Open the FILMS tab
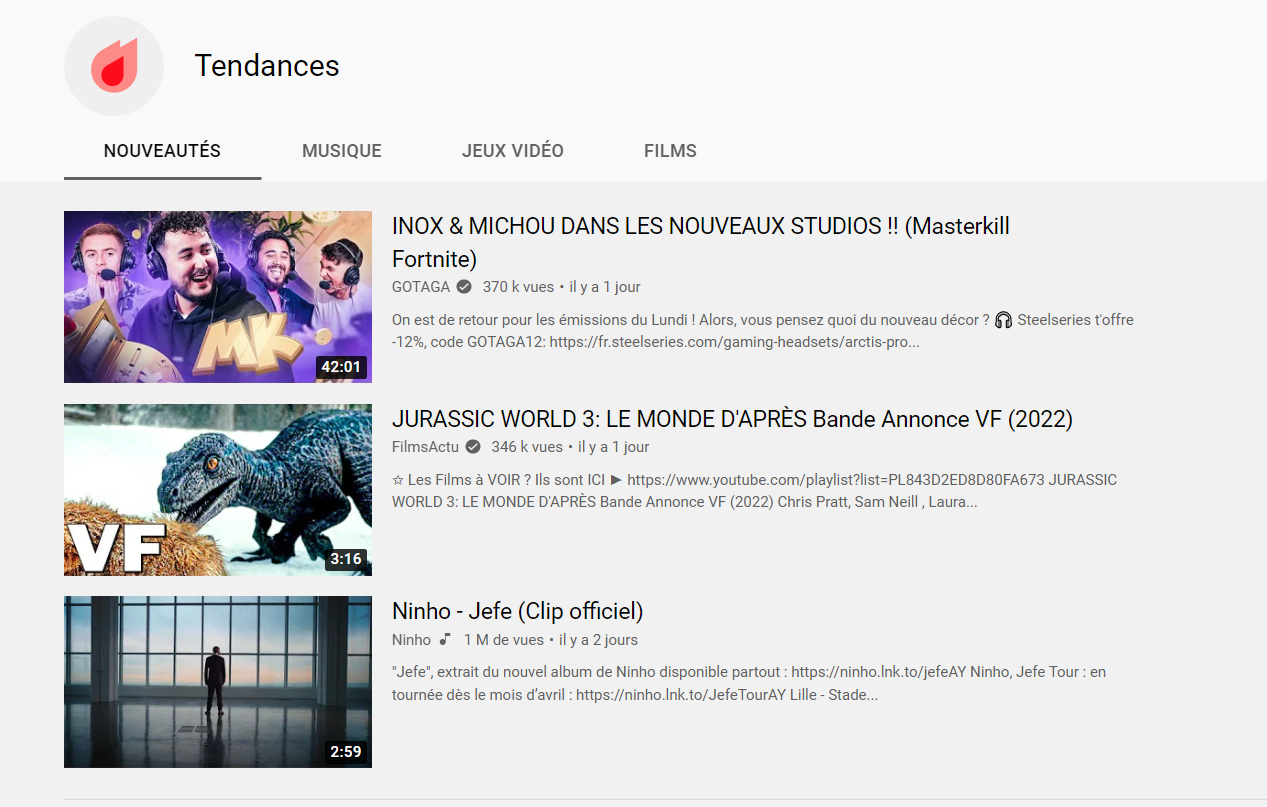 [670, 151]
